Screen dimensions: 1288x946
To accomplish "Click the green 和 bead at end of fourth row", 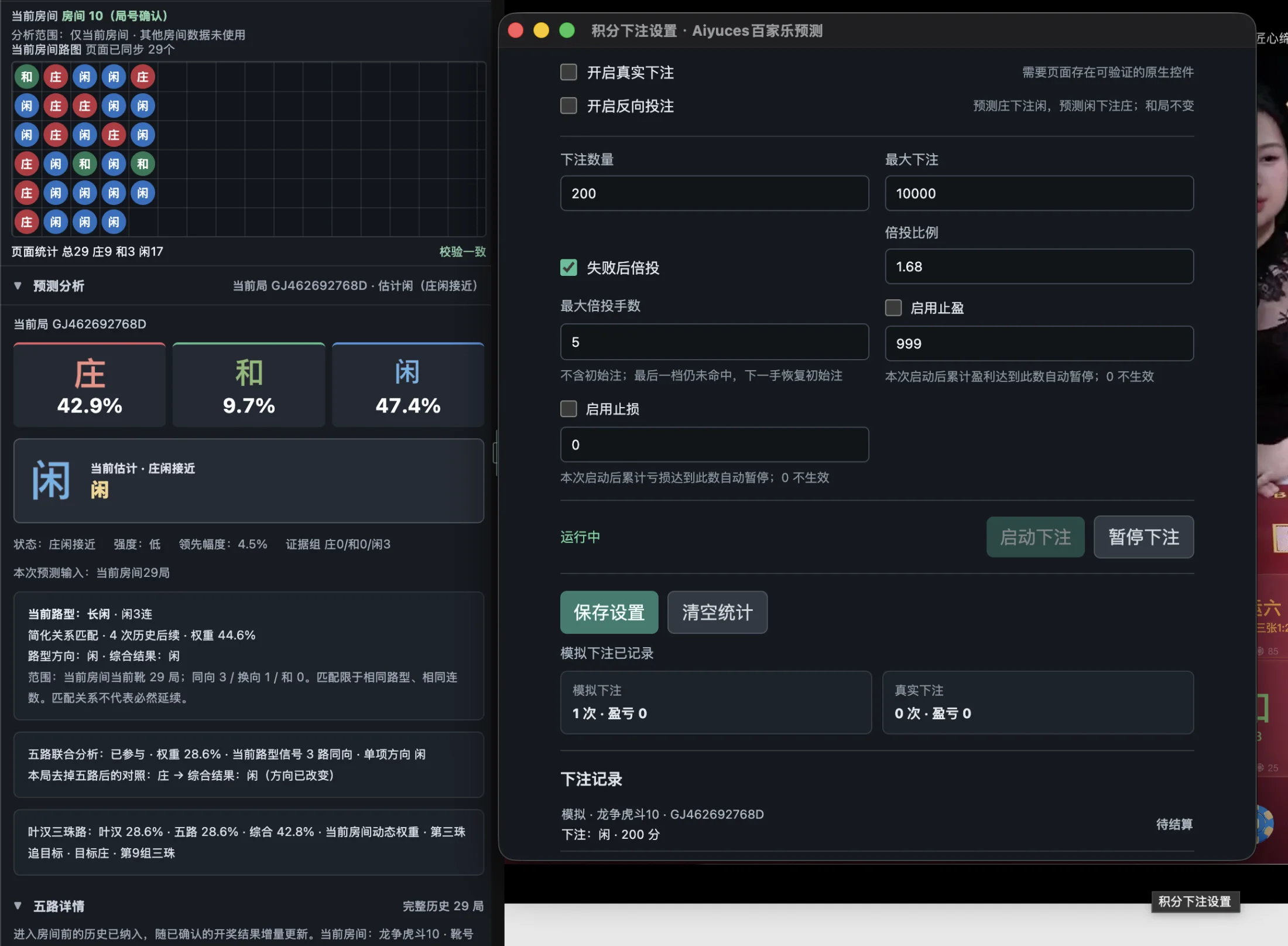I will [143, 164].
